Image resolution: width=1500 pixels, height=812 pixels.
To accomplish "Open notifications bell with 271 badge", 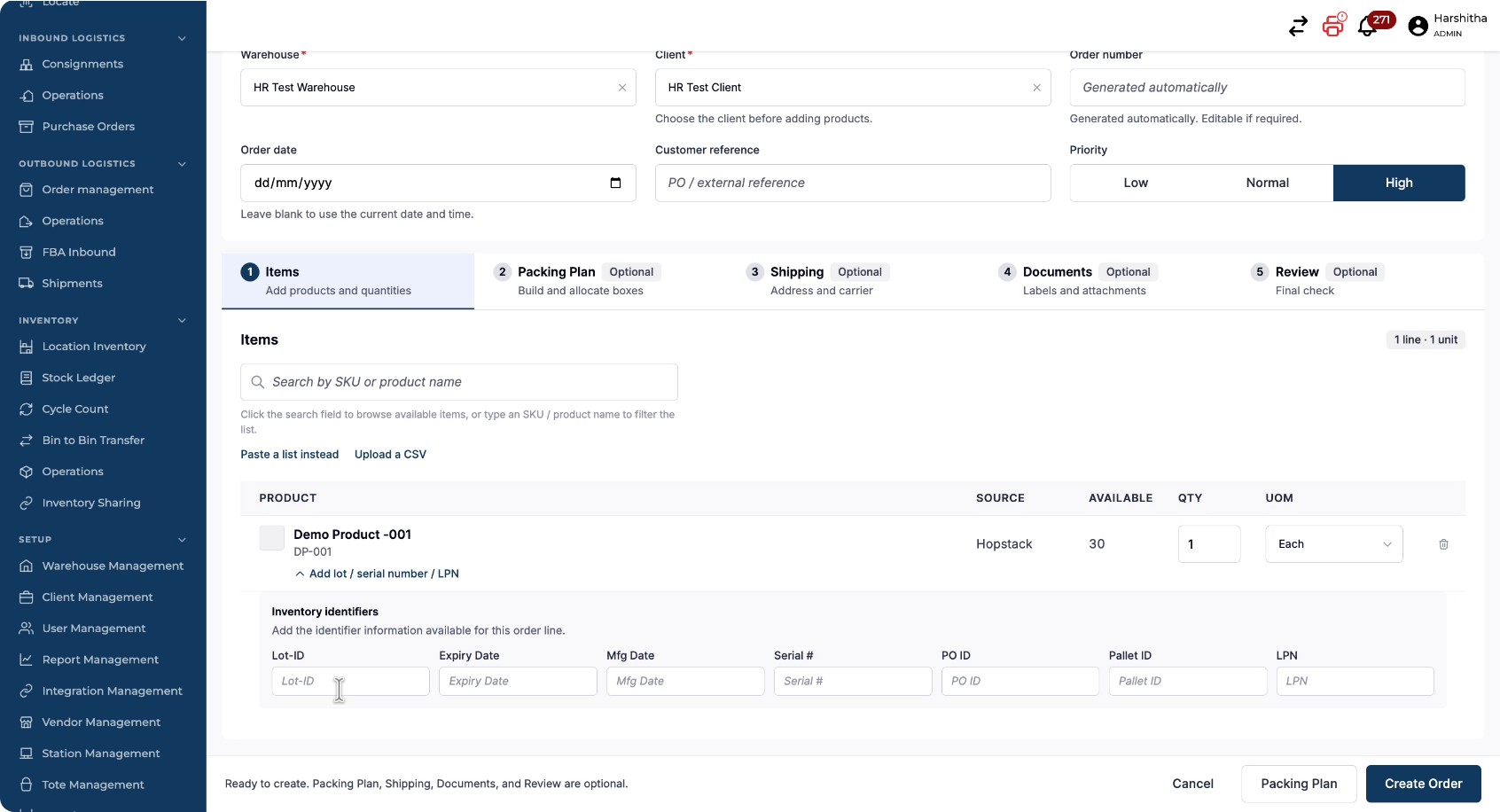I will pyautogui.click(x=1370, y=25).
